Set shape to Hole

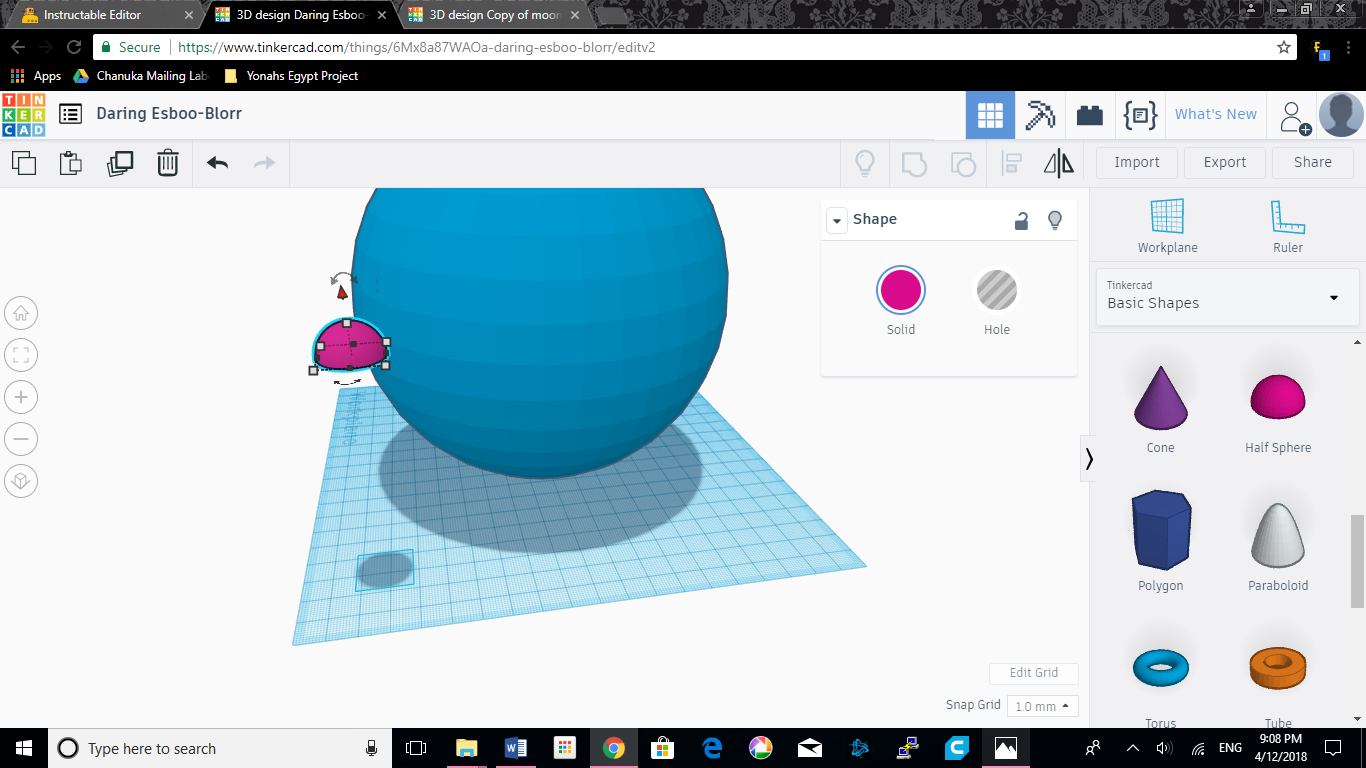click(x=997, y=302)
